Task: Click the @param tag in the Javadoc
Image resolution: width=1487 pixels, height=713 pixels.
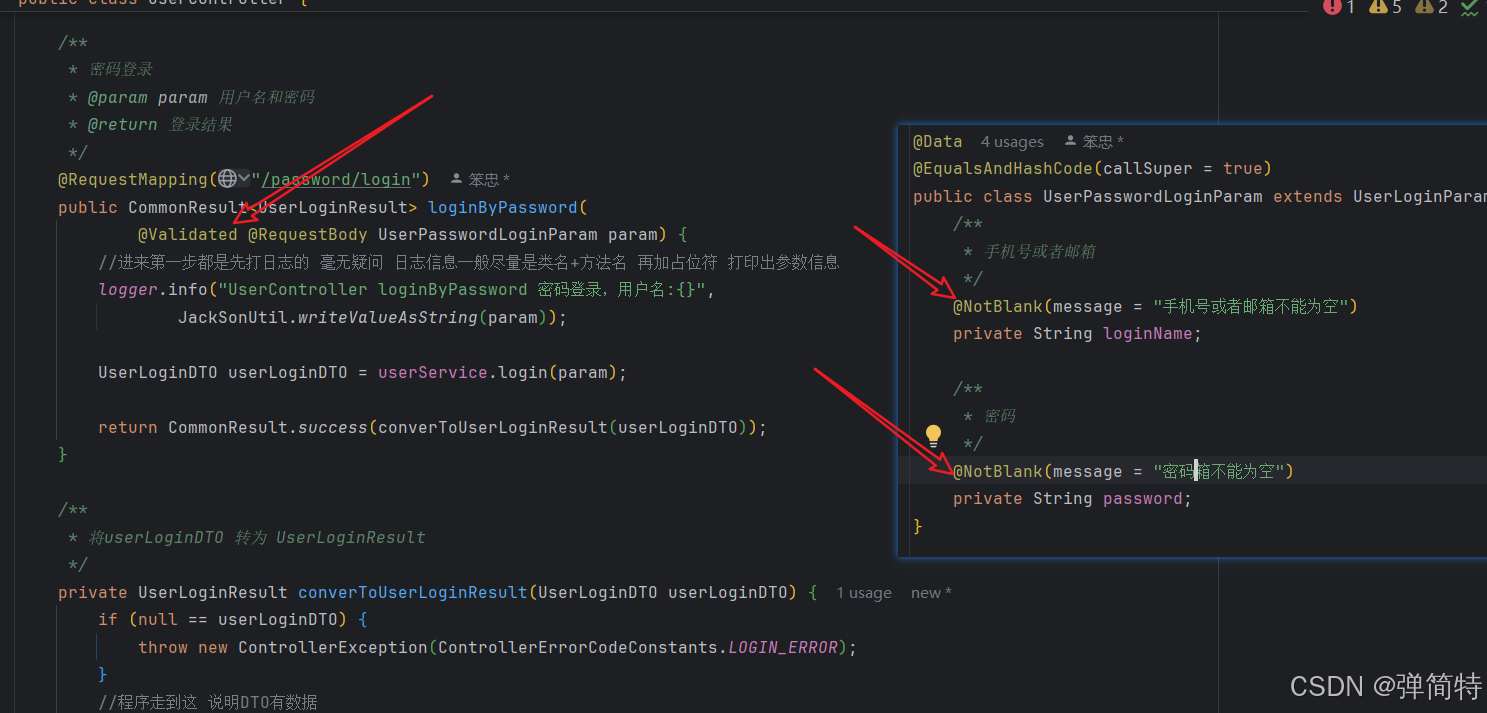Action: 118,97
